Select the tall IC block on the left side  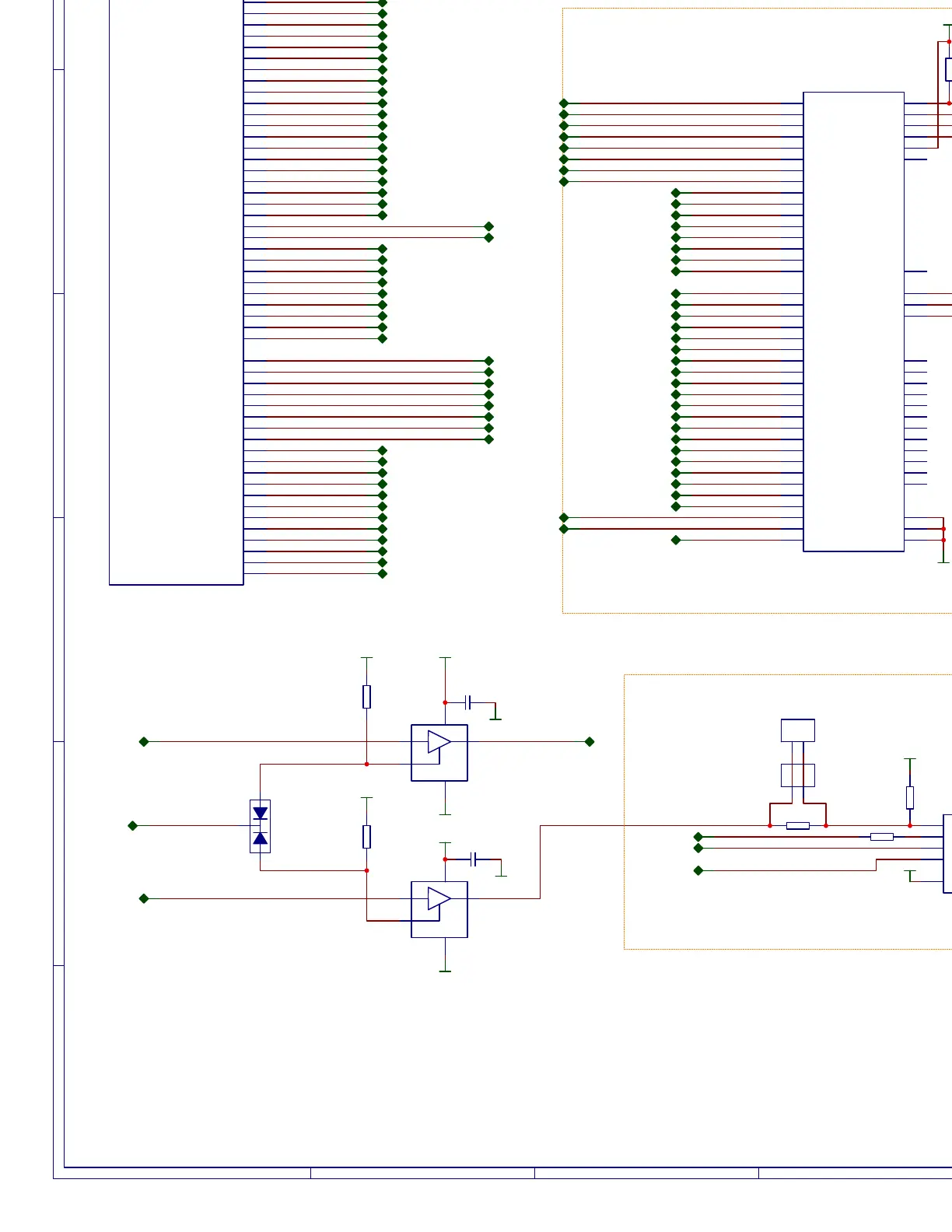click(177, 292)
